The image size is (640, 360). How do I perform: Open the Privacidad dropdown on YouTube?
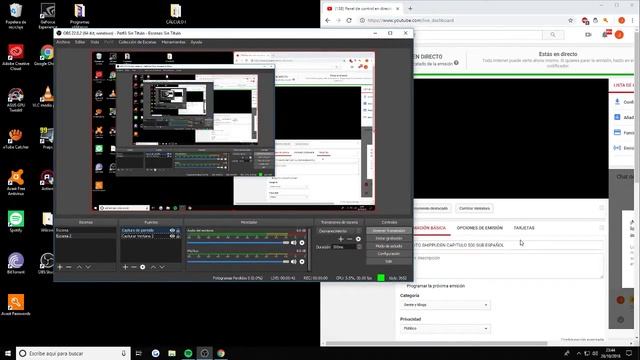(x=445, y=329)
